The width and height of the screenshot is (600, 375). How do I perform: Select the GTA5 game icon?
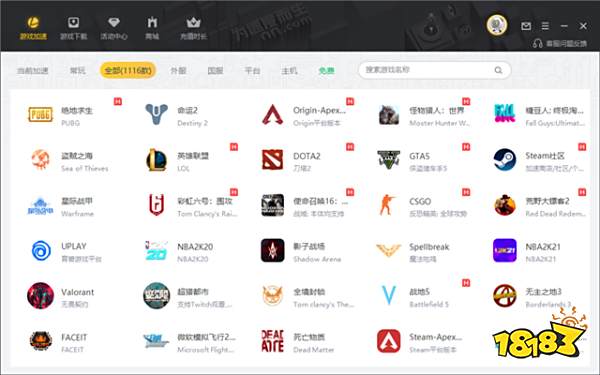pos(389,160)
